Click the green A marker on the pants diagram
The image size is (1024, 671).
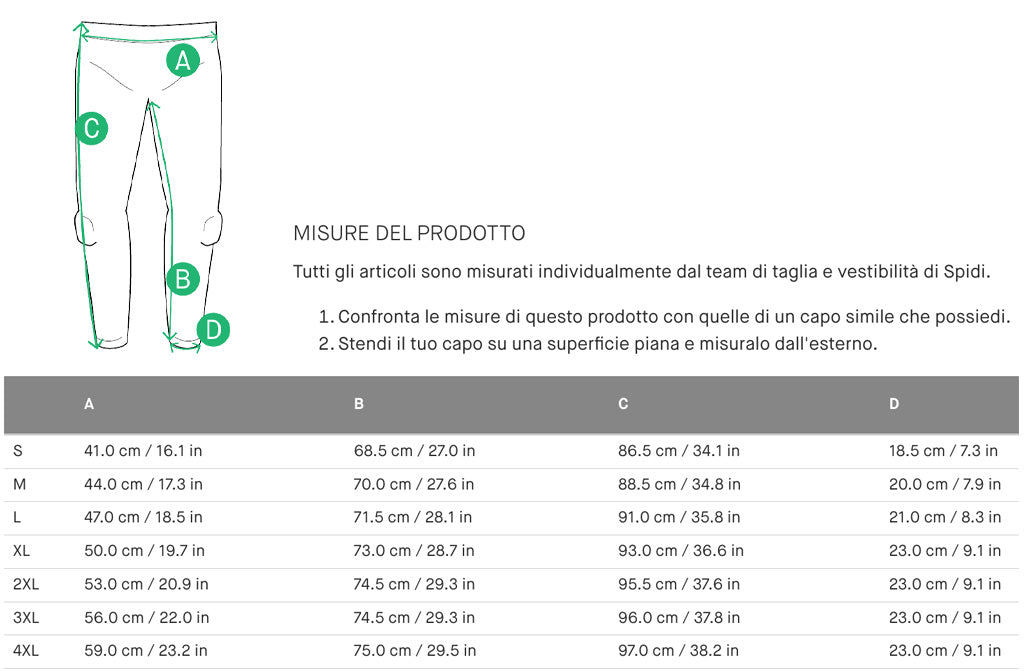tap(182, 61)
